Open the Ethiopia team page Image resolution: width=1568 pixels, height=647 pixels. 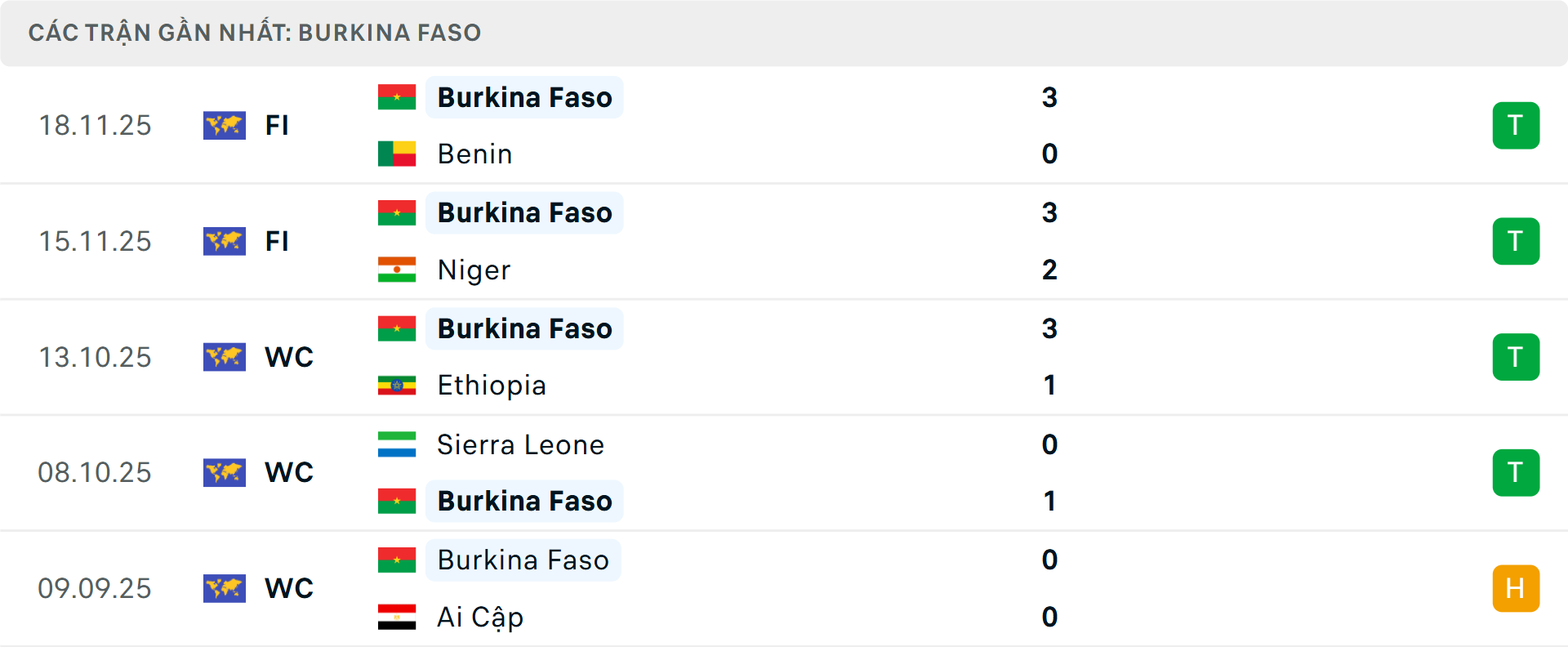coord(491,386)
